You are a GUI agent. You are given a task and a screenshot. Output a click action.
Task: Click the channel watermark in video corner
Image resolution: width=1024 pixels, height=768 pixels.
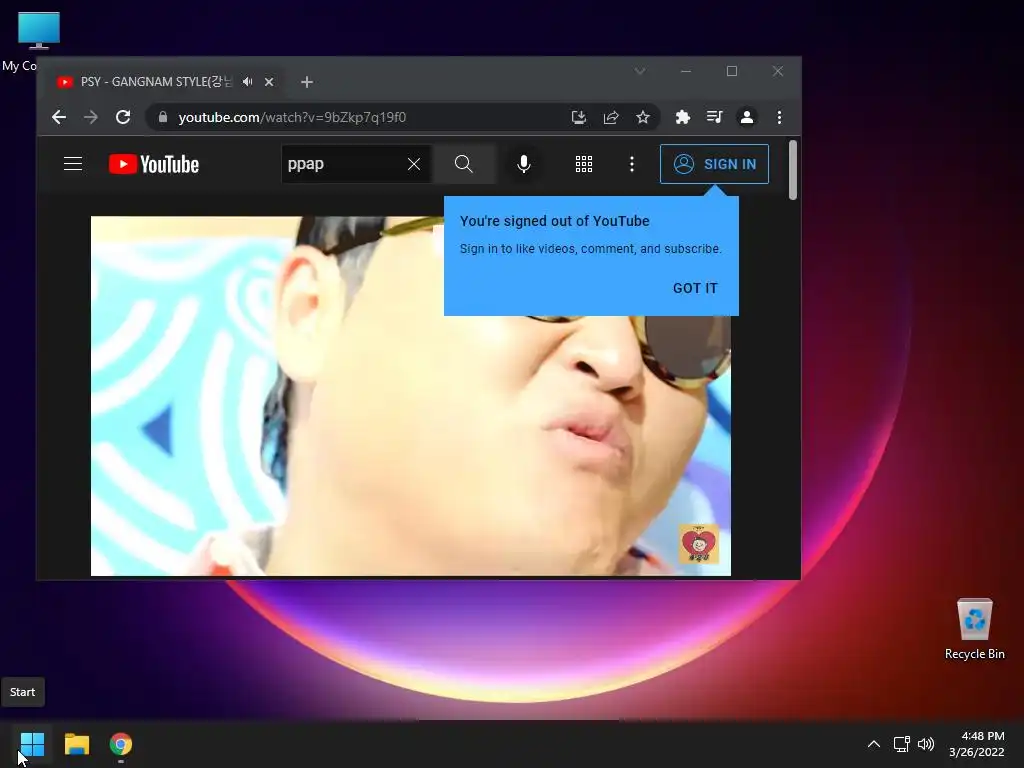pyautogui.click(x=699, y=543)
